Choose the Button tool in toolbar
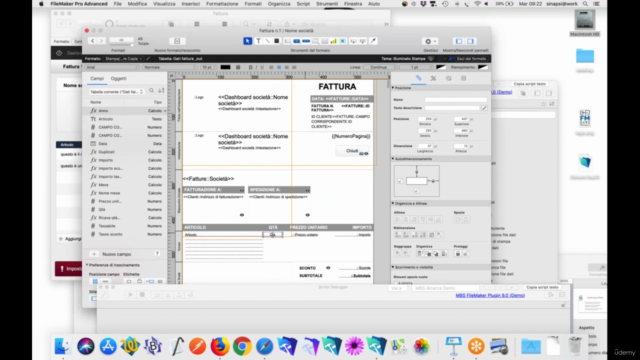The image size is (640, 360). 297,41
